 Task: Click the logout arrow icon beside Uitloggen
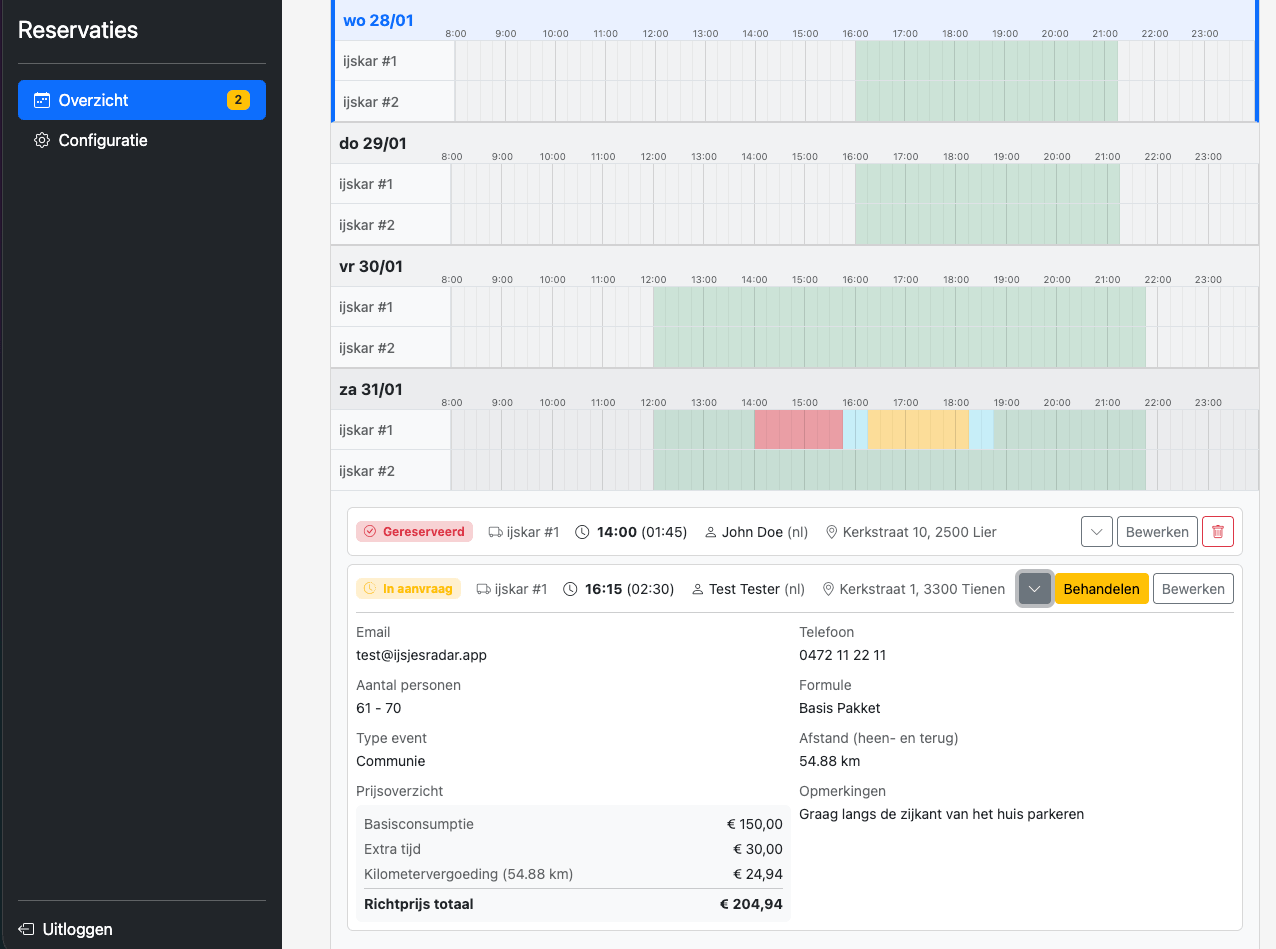[x=26, y=929]
